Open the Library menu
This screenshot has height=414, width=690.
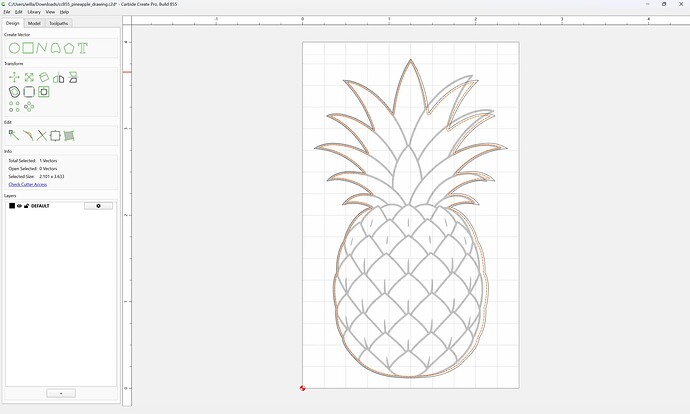pyautogui.click(x=34, y=12)
